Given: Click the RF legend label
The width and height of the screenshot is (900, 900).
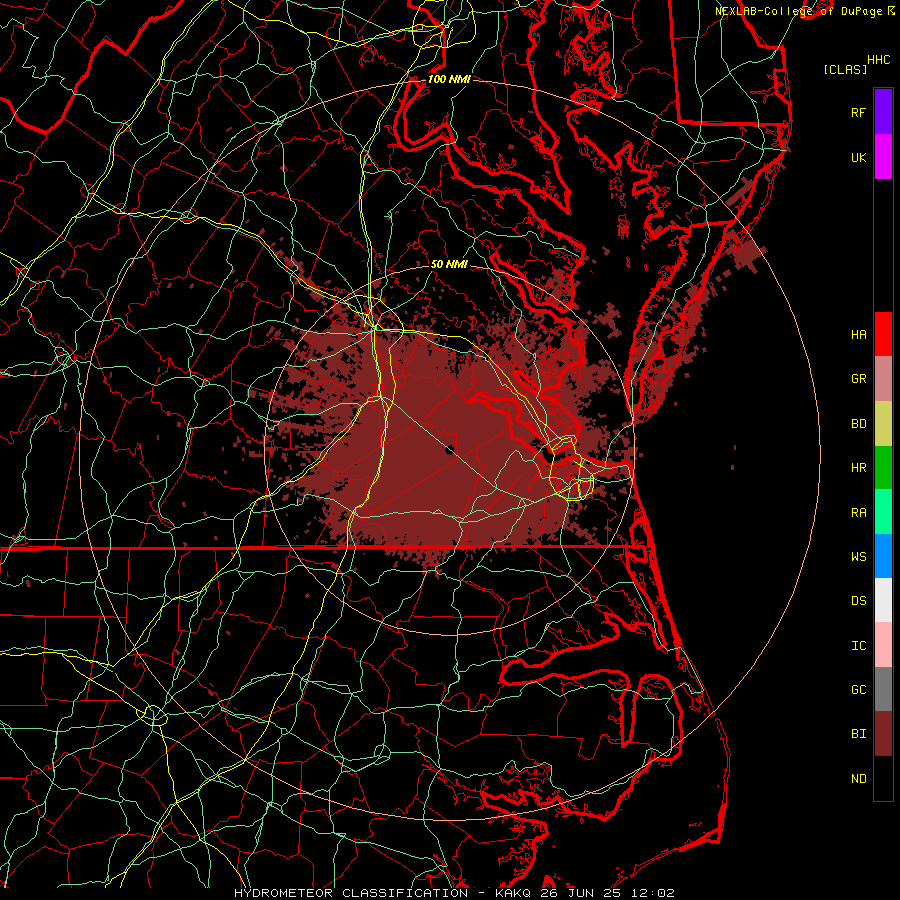Looking at the screenshot, I should (858, 112).
